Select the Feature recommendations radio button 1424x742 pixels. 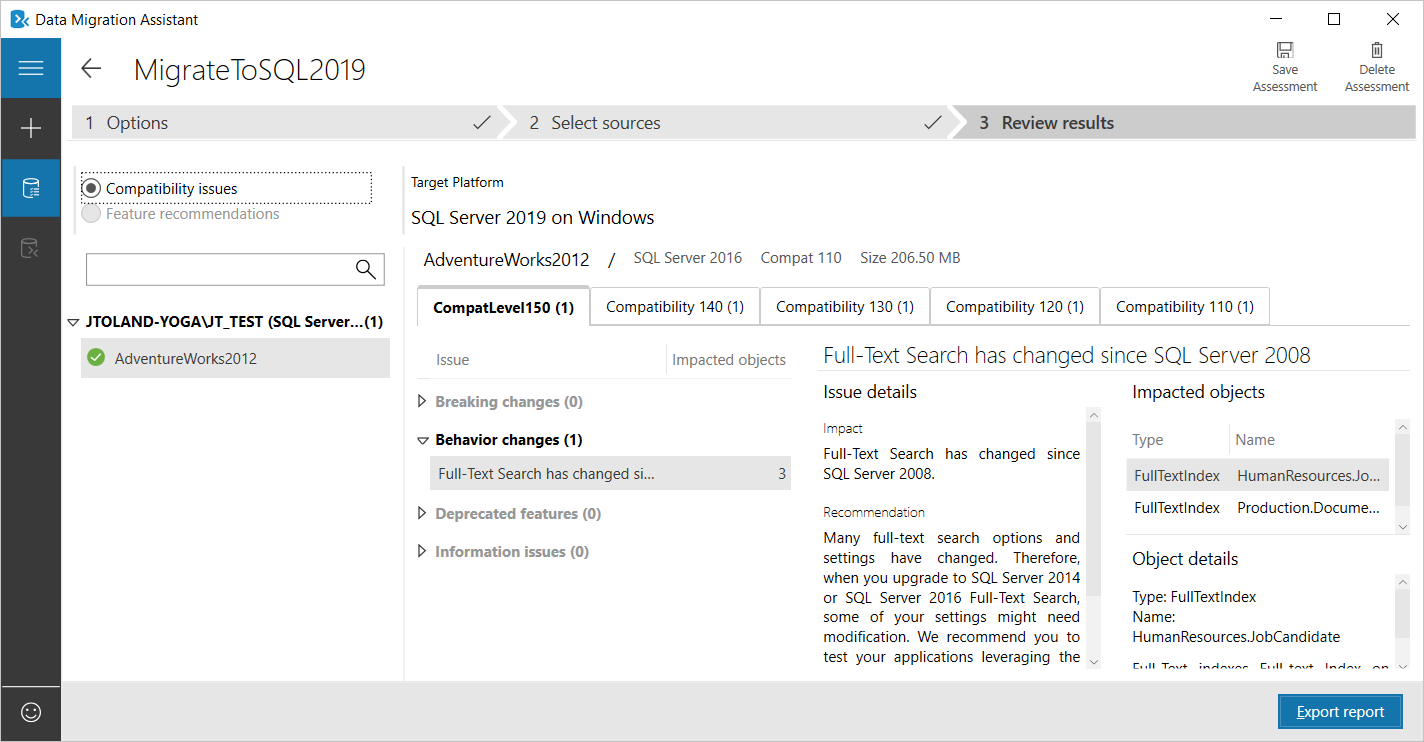click(92, 213)
